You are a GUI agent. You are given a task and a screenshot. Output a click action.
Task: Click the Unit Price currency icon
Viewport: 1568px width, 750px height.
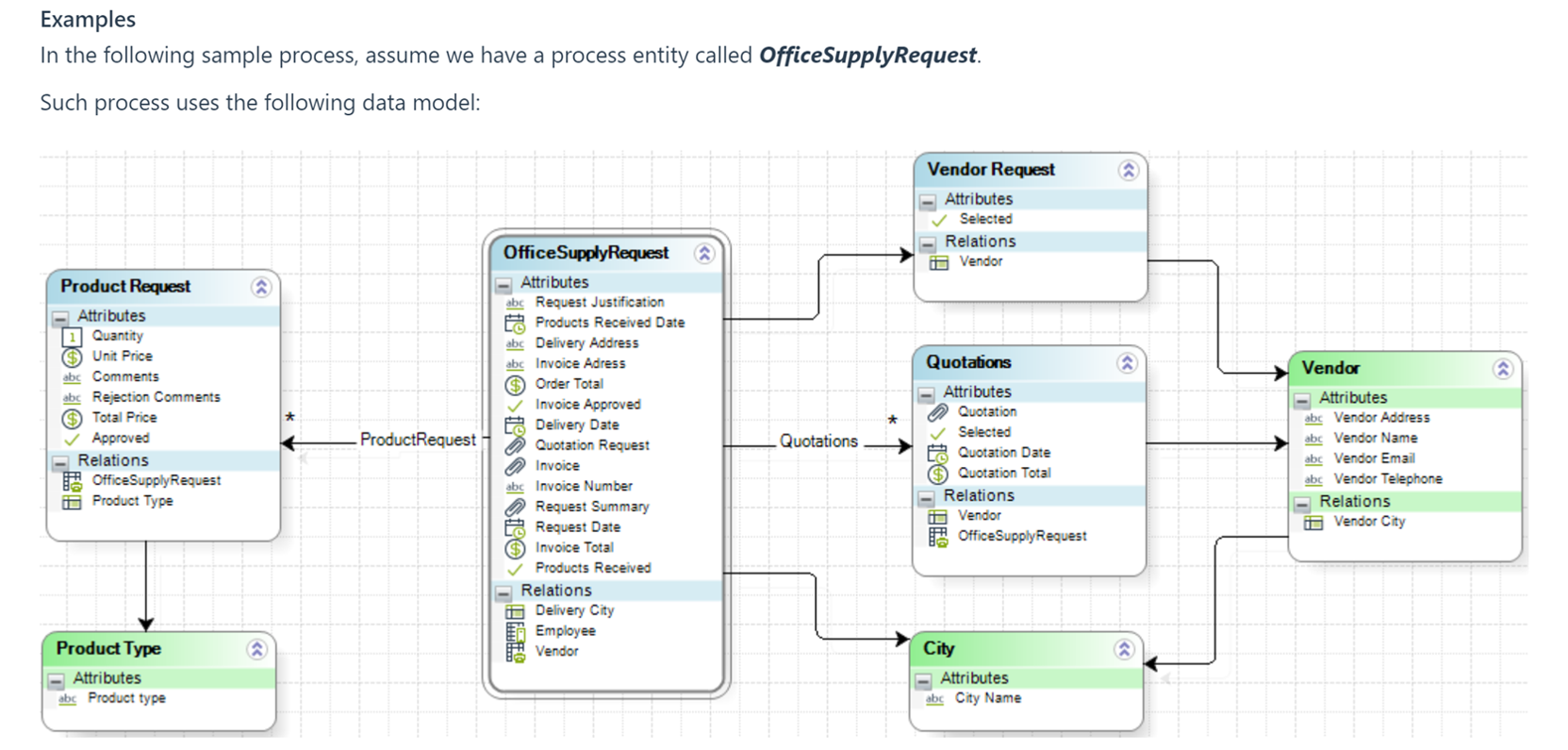coord(72,358)
